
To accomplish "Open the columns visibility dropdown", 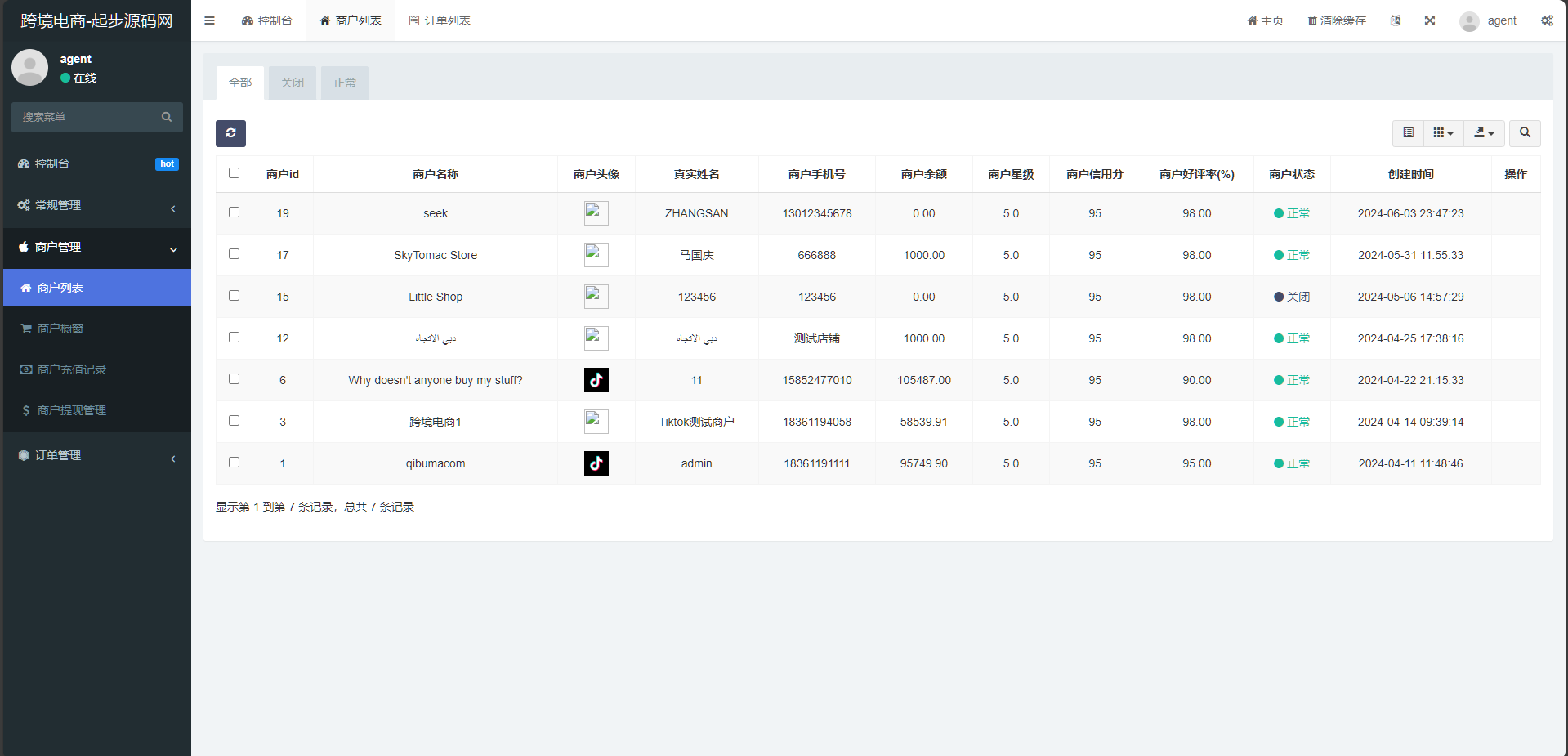I will pyautogui.click(x=1443, y=132).
